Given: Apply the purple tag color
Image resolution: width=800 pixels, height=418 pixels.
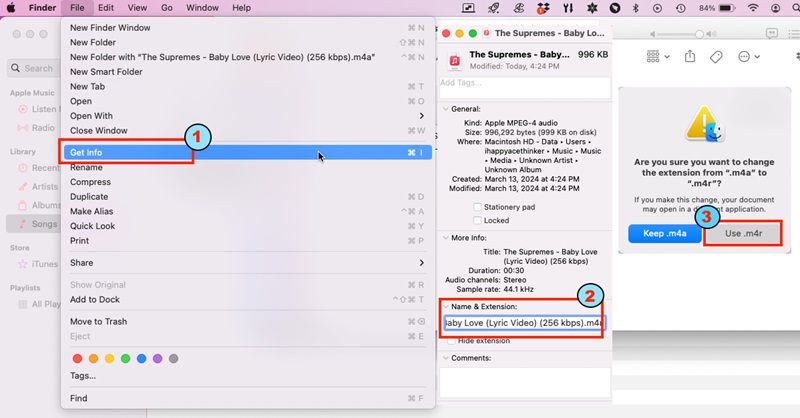Looking at the screenshot, I should click(158, 359).
